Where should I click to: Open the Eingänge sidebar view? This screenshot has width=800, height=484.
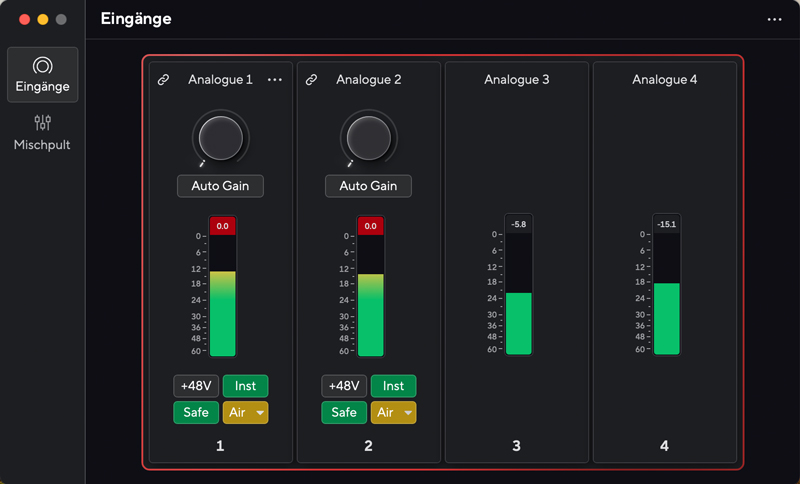pyautogui.click(x=42, y=75)
